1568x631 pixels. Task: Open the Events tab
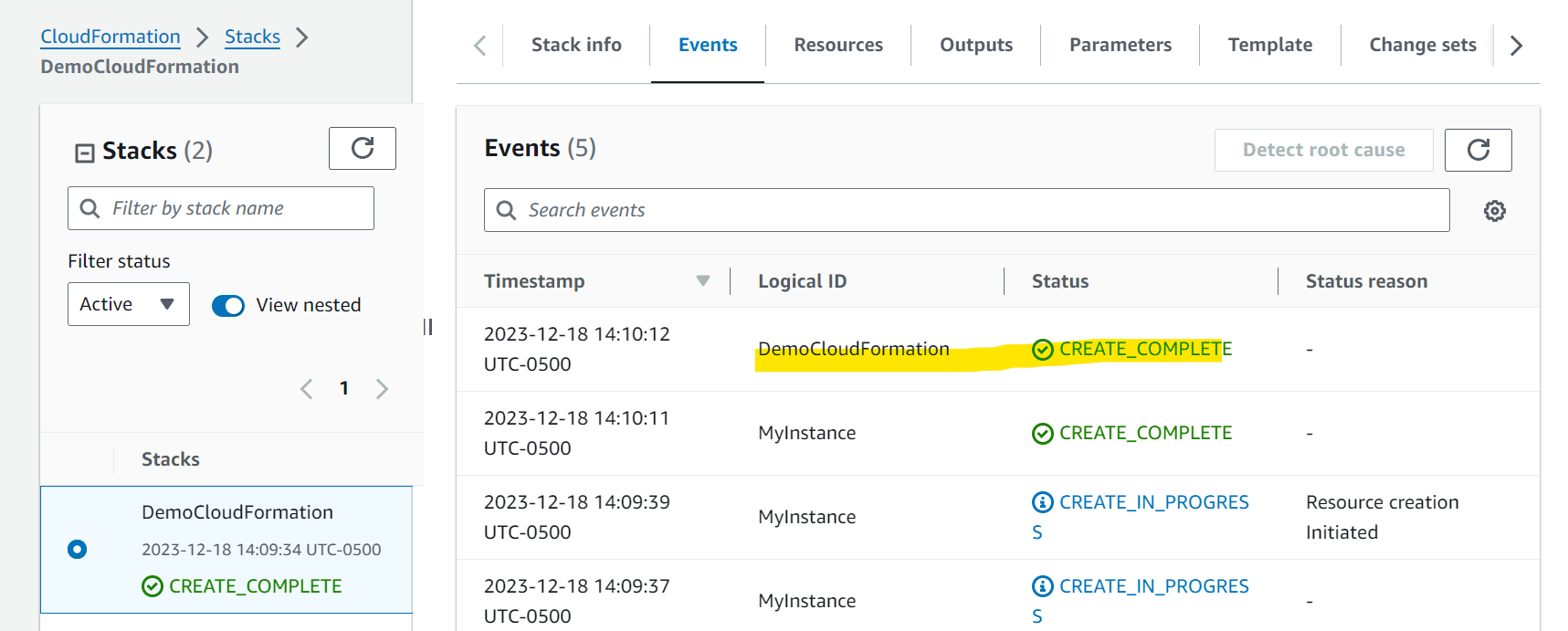(708, 45)
